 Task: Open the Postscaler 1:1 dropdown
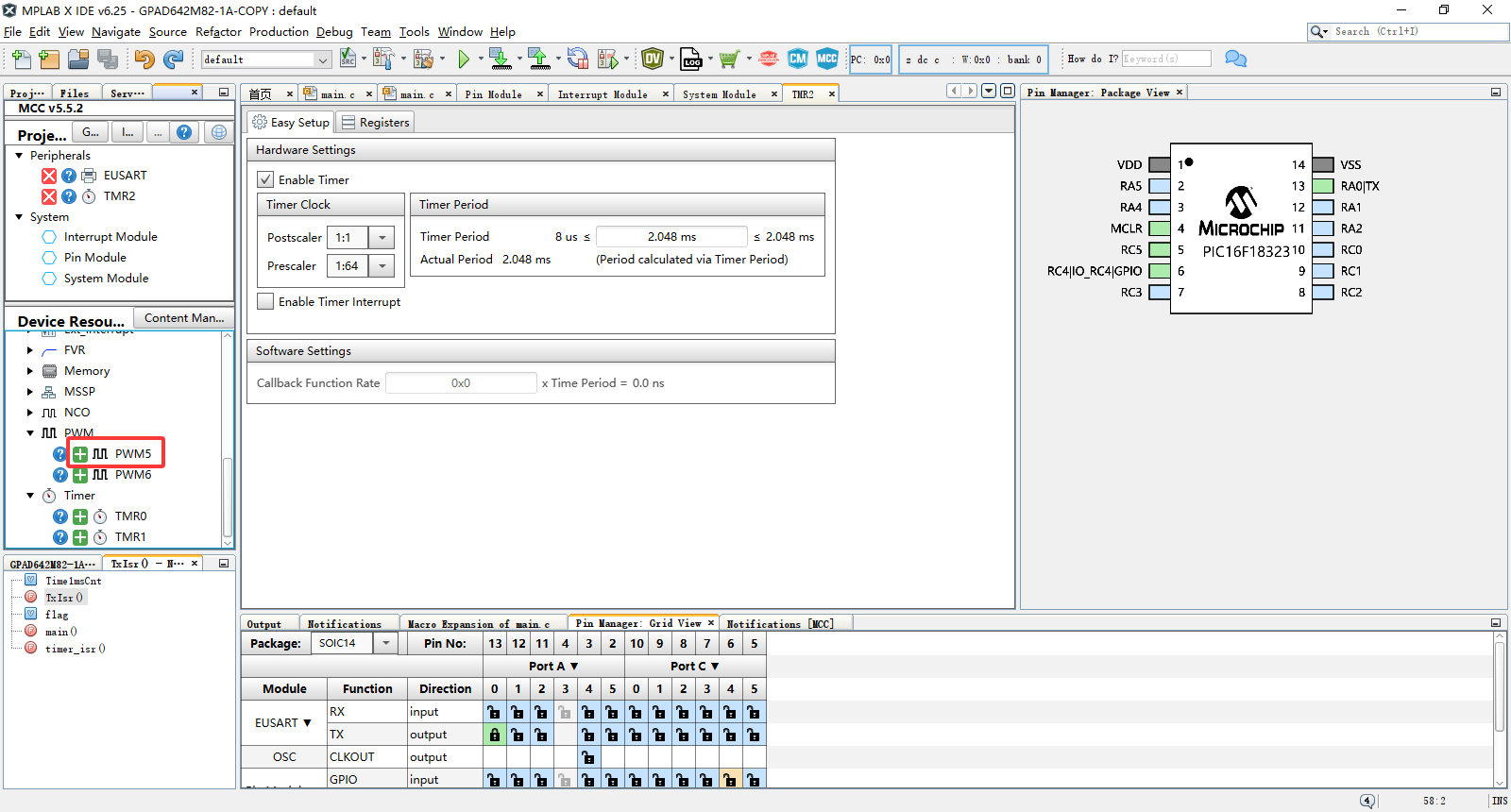click(x=382, y=238)
